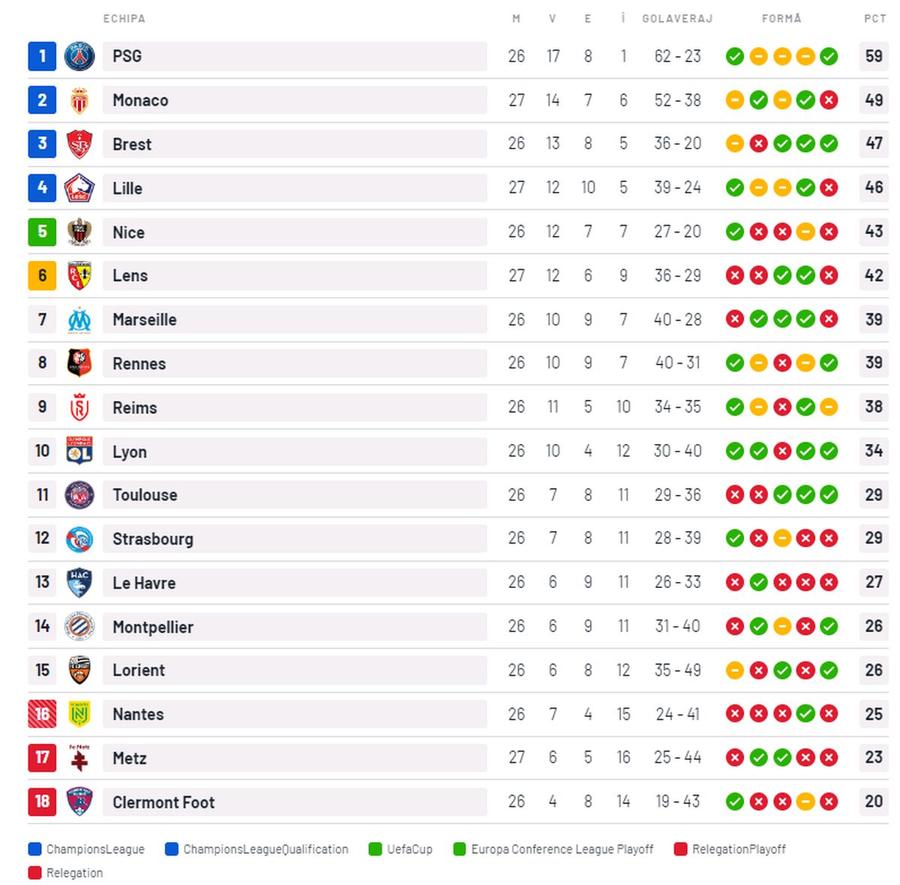Click the blue ChampionsLeague legend swatch

(34, 849)
